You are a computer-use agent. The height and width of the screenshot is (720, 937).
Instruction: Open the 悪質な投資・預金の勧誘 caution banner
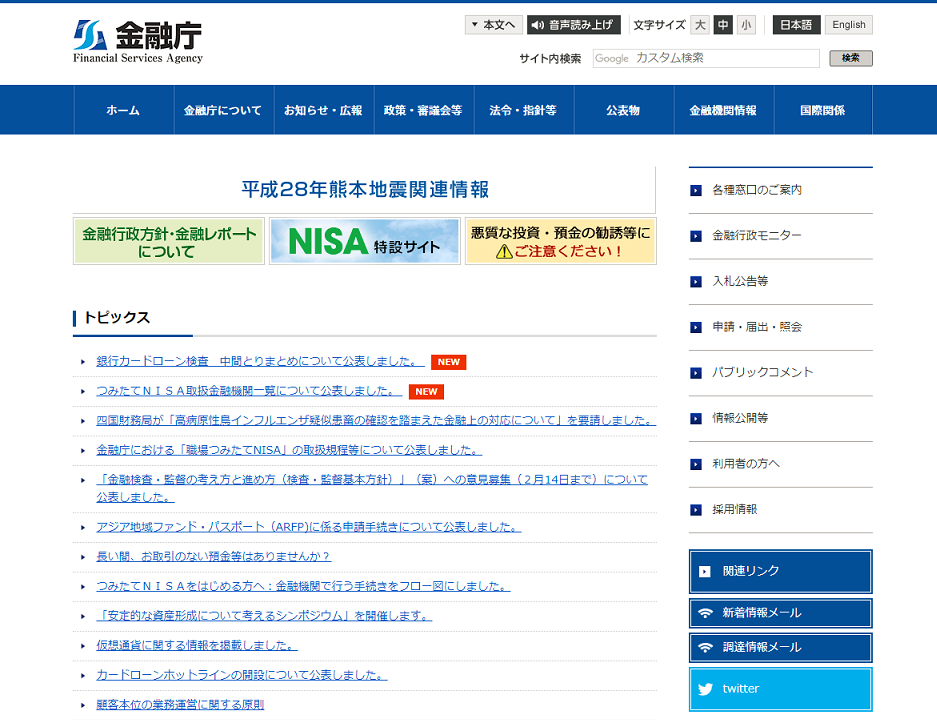click(561, 241)
